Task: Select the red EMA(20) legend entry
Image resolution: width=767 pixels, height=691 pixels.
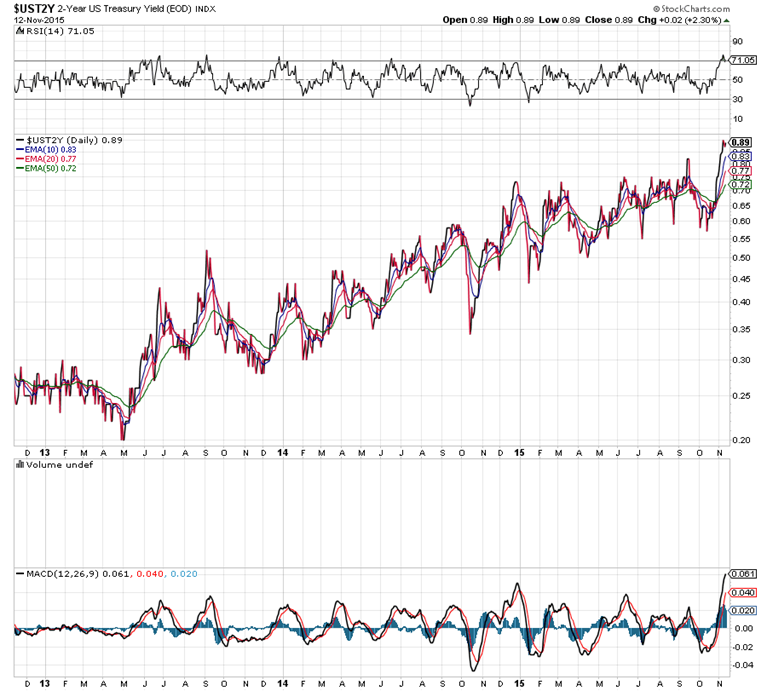Action: pos(50,159)
